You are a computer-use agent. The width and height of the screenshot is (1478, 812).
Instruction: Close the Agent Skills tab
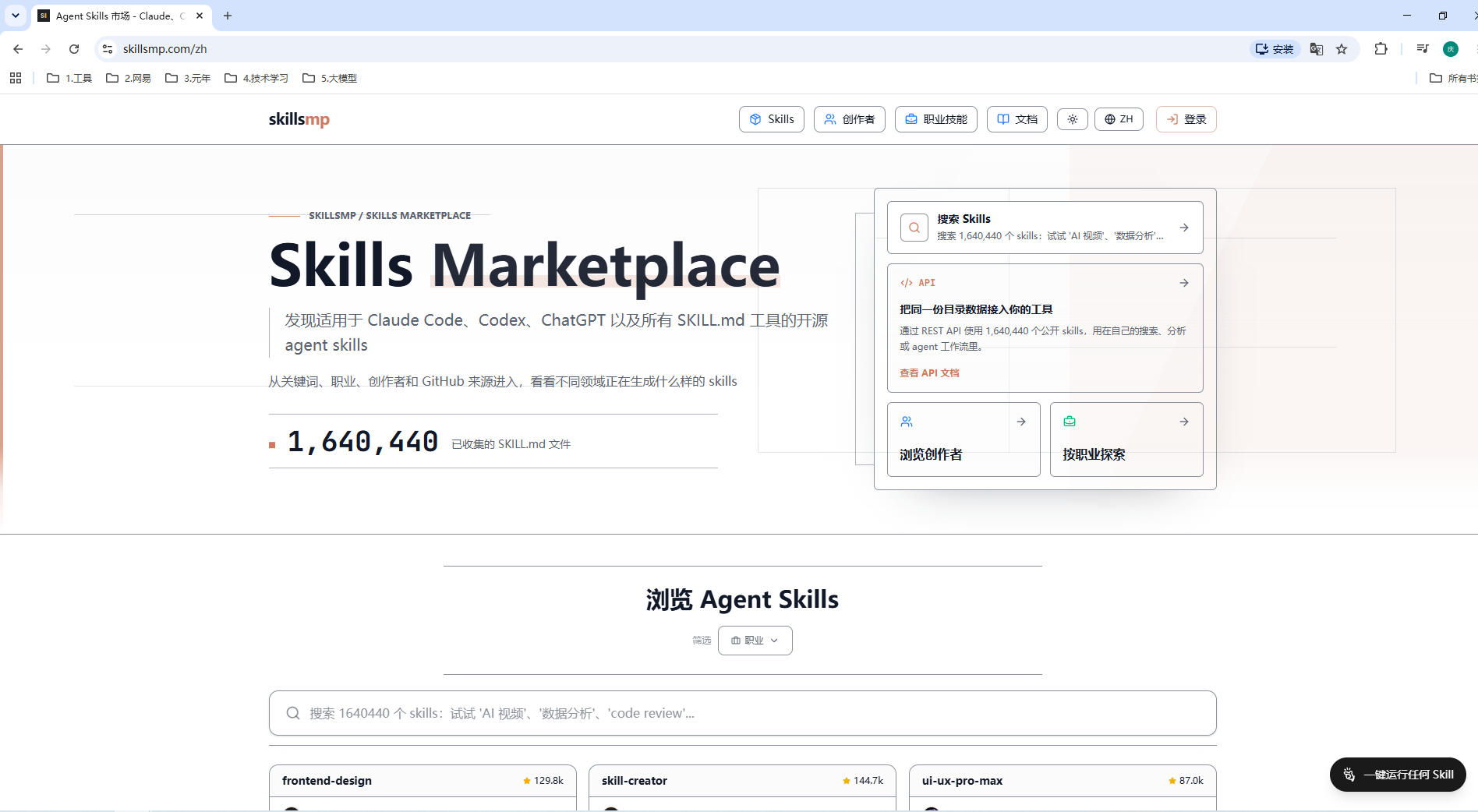click(200, 16)
